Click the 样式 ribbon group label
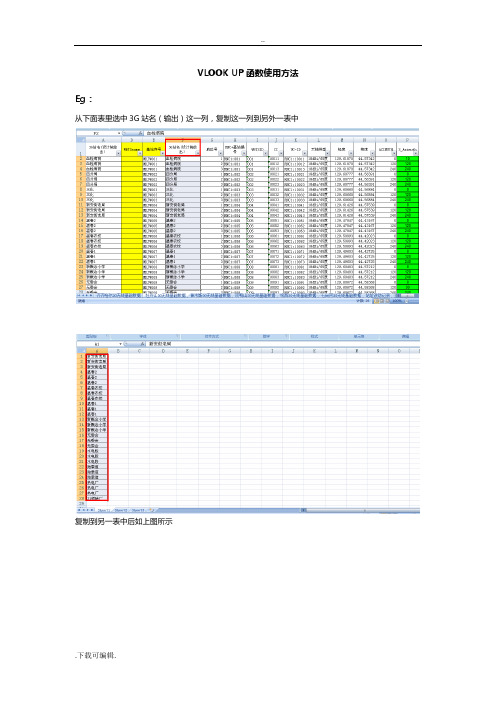496x702 pixels. tap(314, 336)
